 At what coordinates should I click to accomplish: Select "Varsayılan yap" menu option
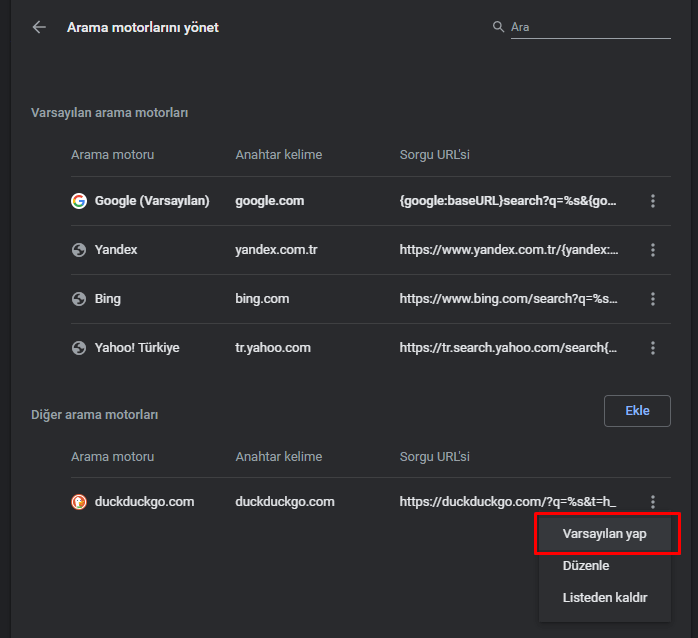[605, 534]
